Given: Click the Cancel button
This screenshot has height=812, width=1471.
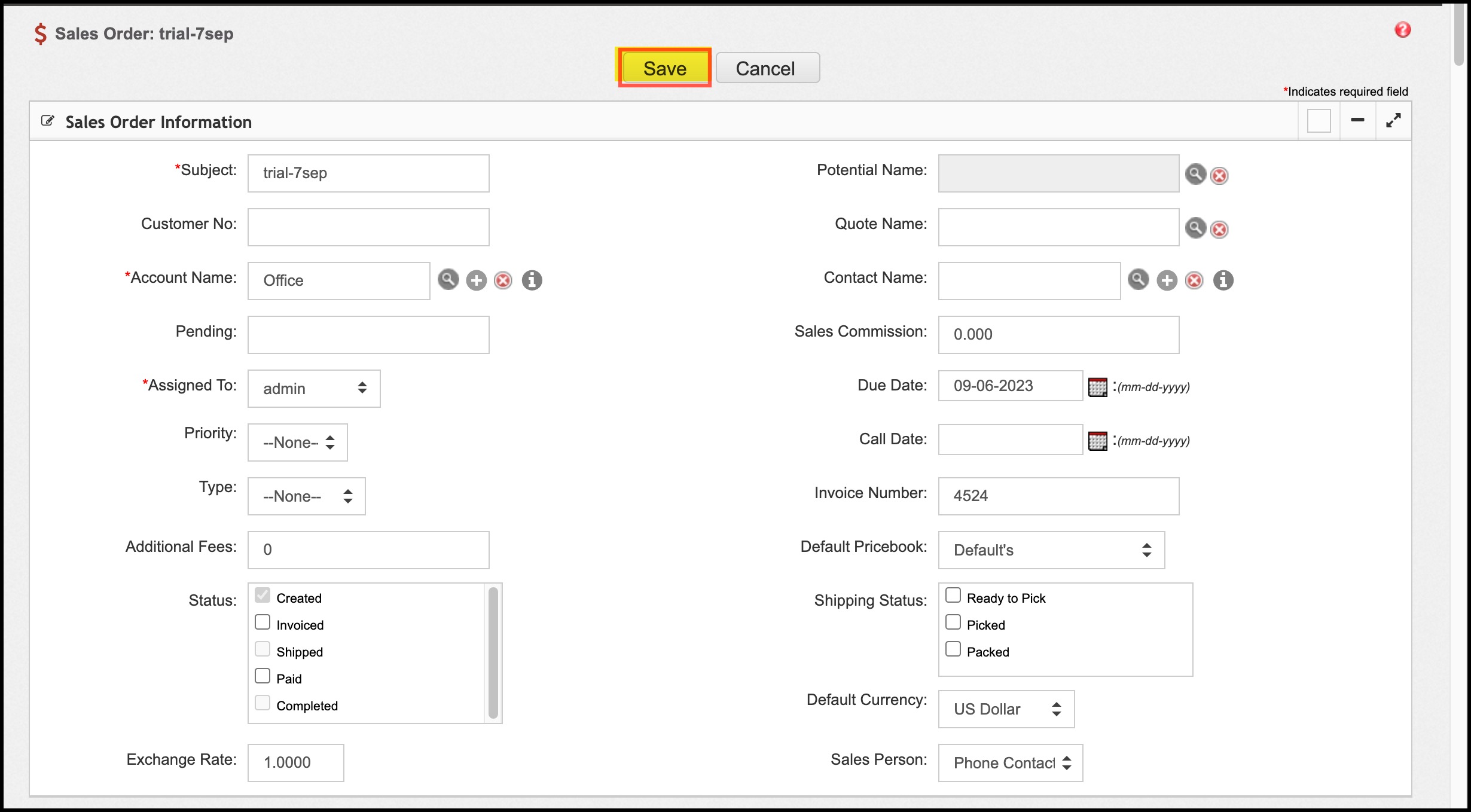Looking at the screenshot, I should click(x=767, y=68).
